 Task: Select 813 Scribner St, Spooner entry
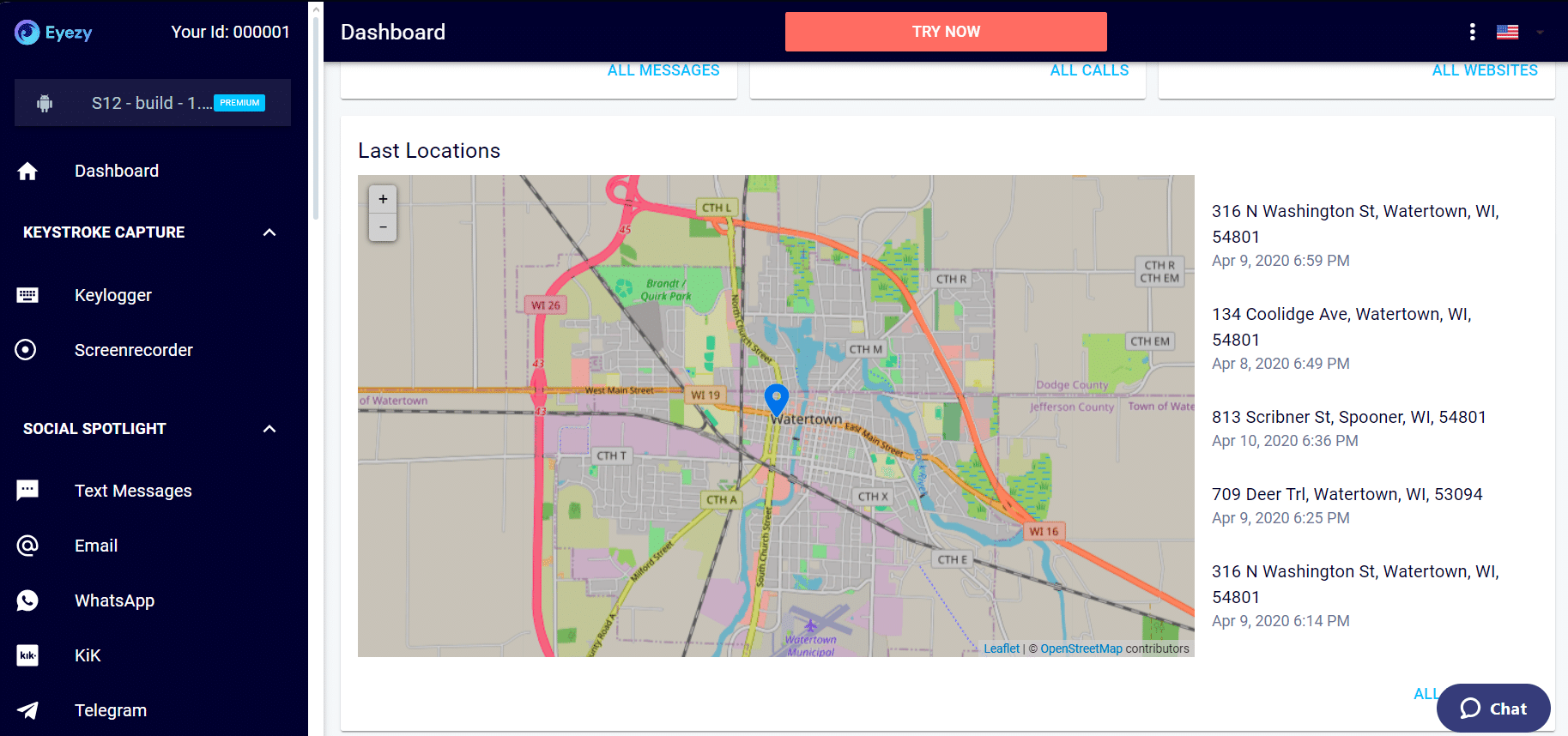1349,417
